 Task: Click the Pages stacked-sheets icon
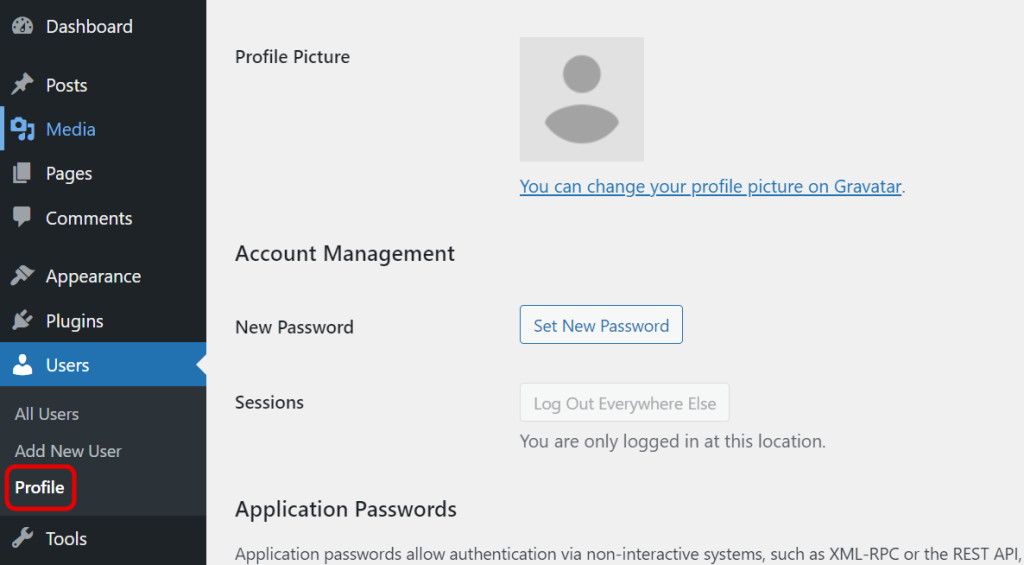pyautogui.click(x=22, y=174)
